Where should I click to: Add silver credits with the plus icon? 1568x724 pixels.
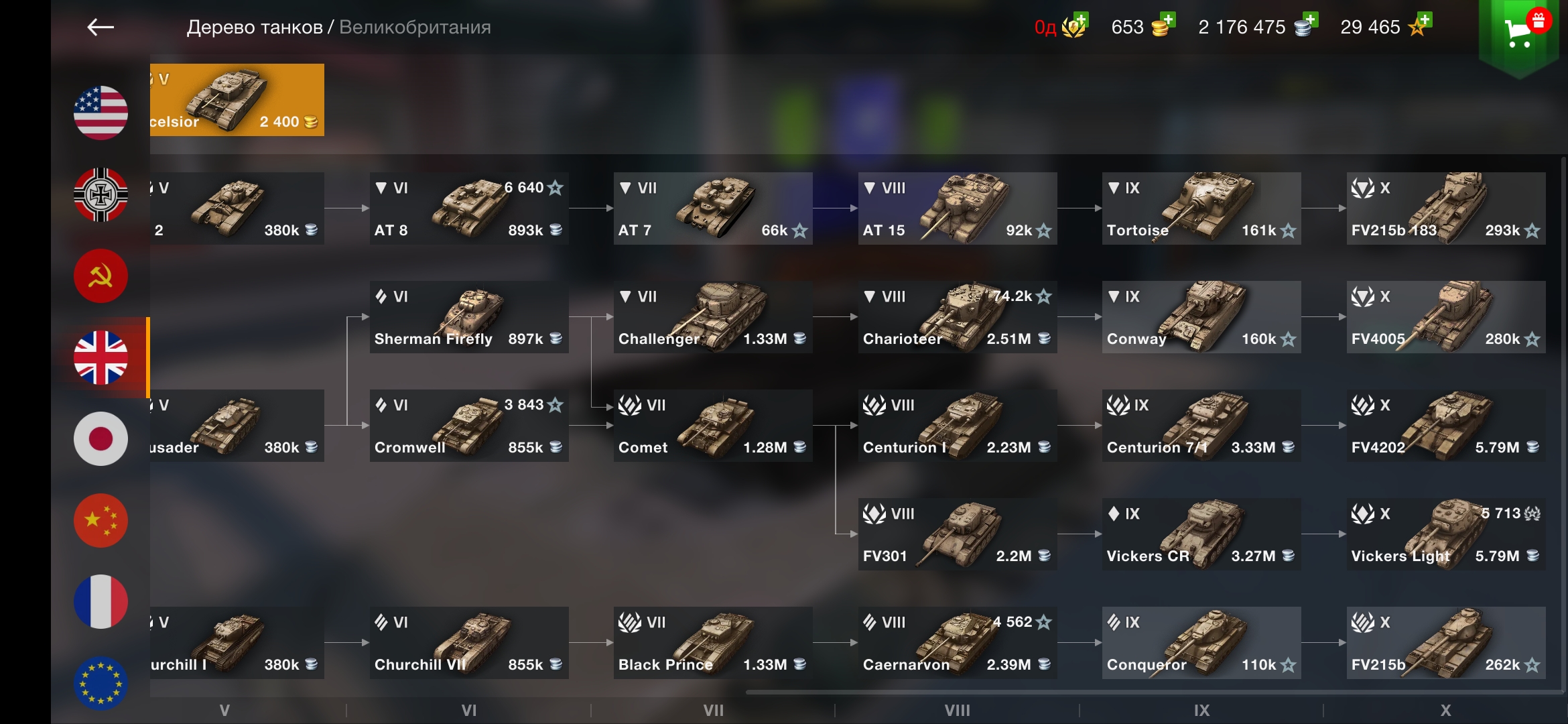1306,25
